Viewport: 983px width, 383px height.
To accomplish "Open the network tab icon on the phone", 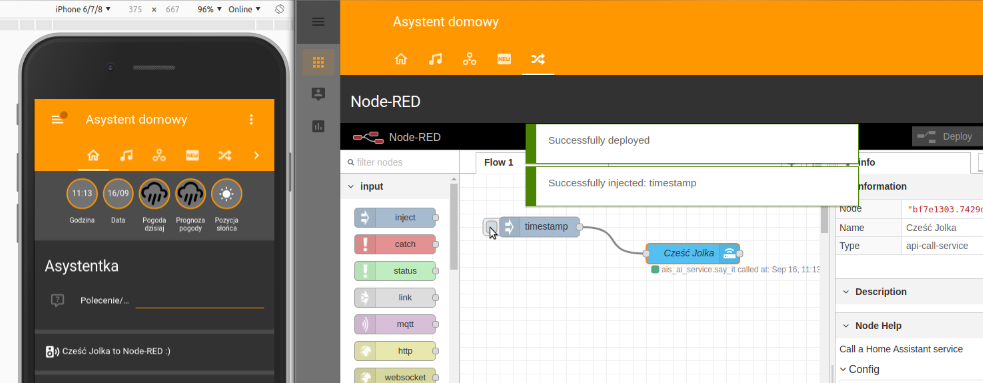I will 159,155.
